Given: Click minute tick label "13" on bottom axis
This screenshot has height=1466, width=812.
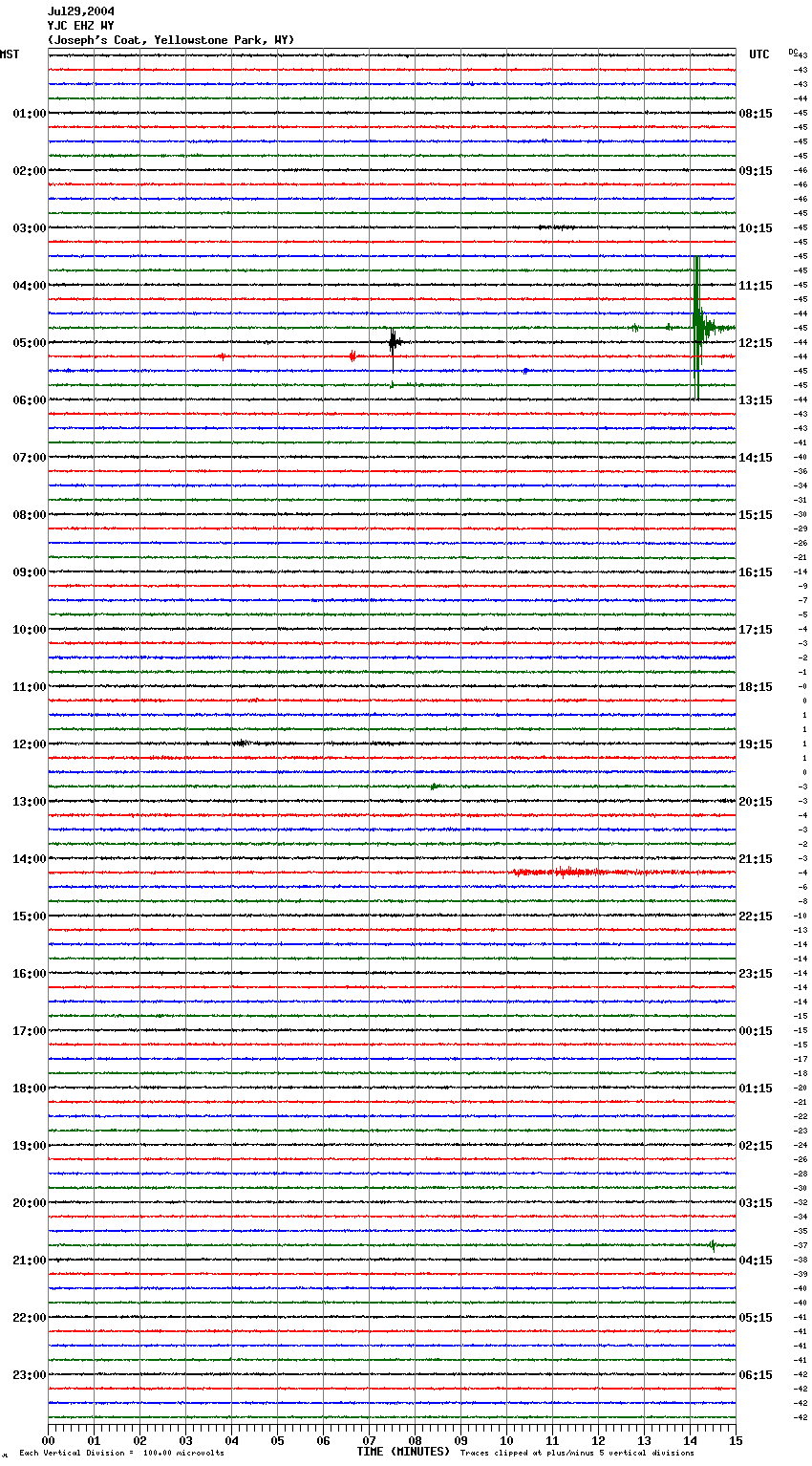Looking at the screenshot, I should tap(644, 1441).
